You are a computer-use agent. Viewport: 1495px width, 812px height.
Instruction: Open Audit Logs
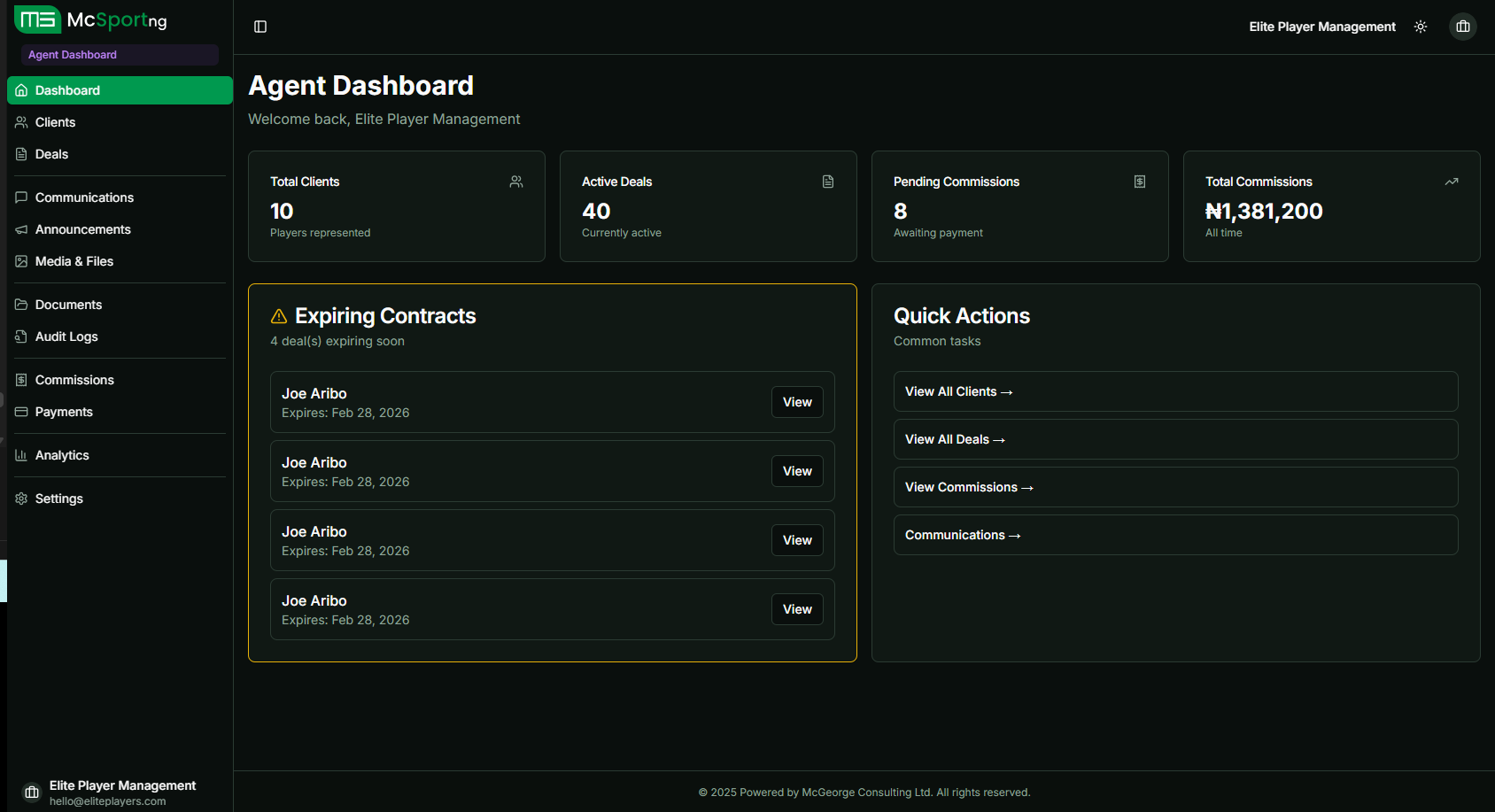(66, 336)
